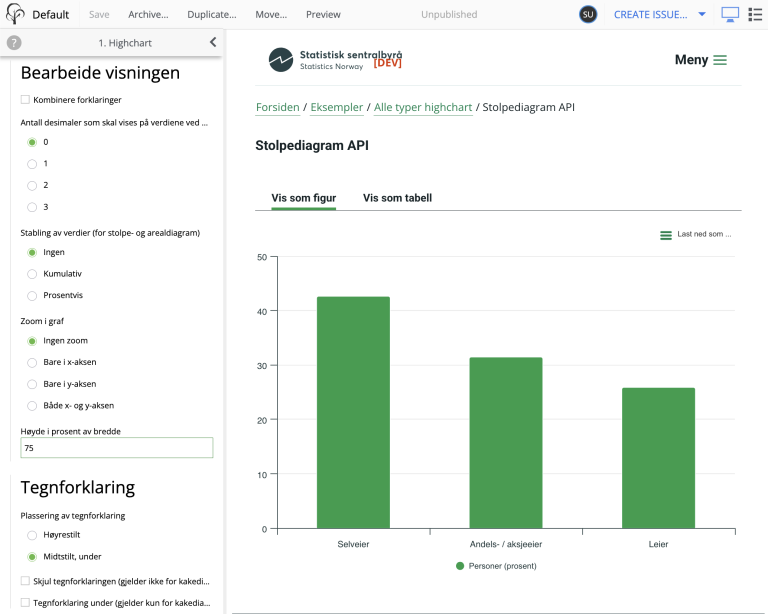Open the list view panel icon
The height and width of the screenshot is (614, 768).
click(755, 15)
